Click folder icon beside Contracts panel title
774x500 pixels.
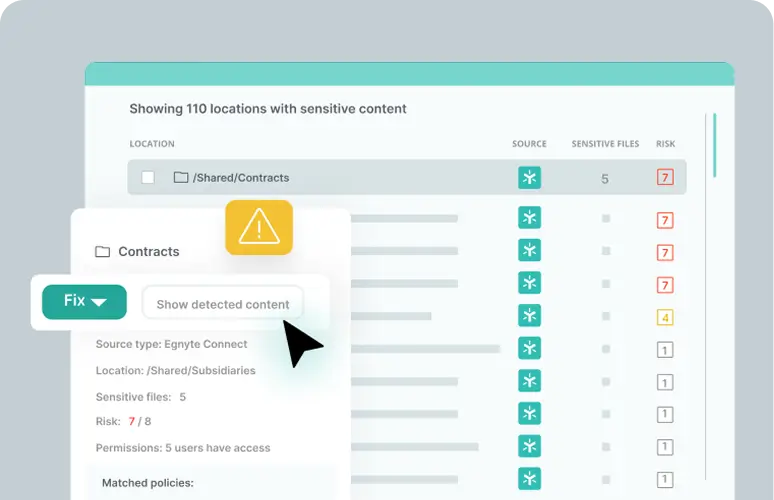102,252
